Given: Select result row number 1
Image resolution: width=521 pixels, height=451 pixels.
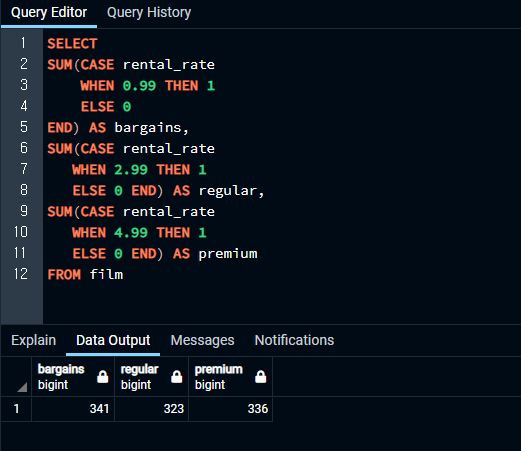Looking at the screenshot, I should (x=16, y=409).
